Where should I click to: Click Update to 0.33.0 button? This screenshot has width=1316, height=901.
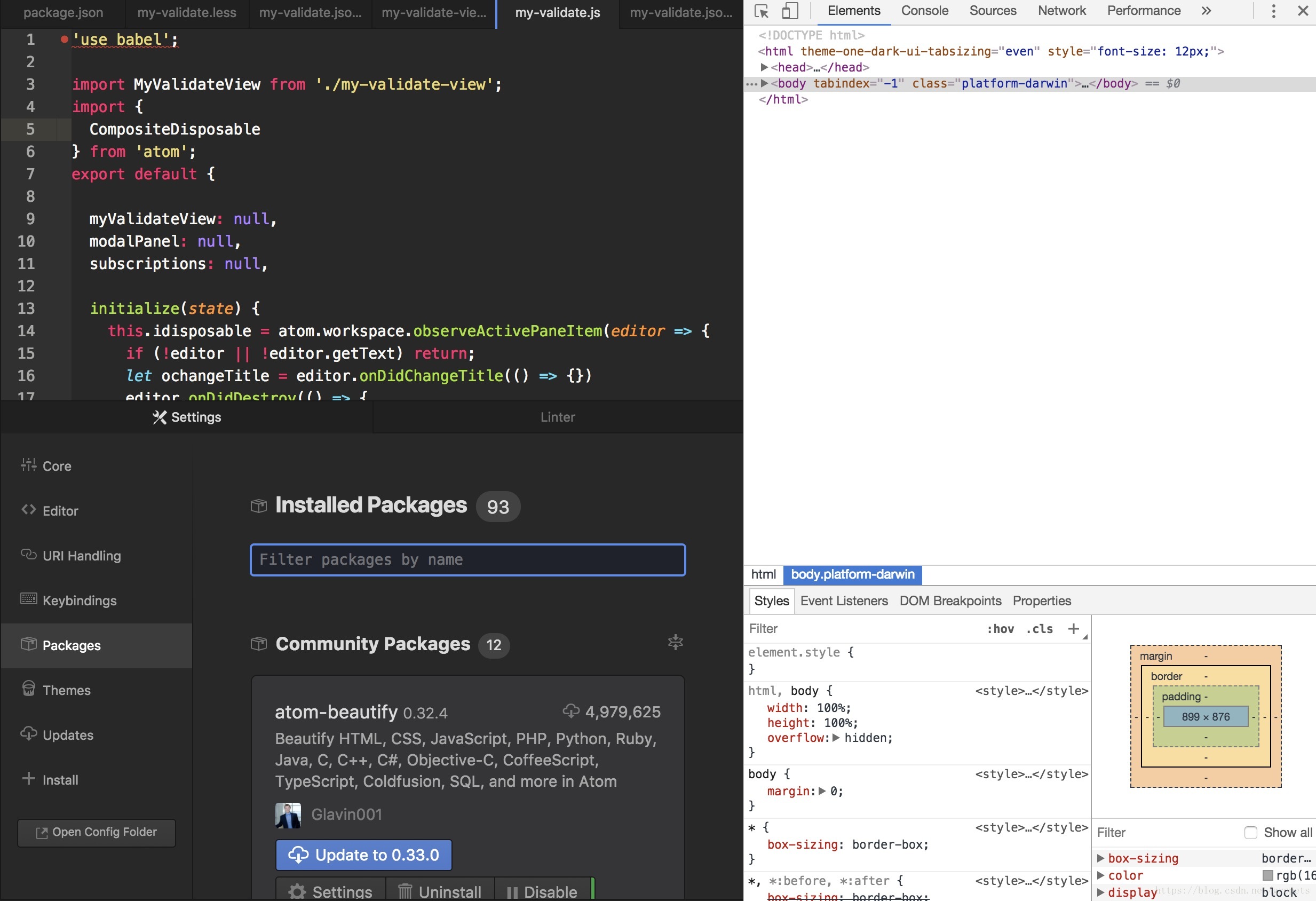pyautogui.click(x=363, y=855)
